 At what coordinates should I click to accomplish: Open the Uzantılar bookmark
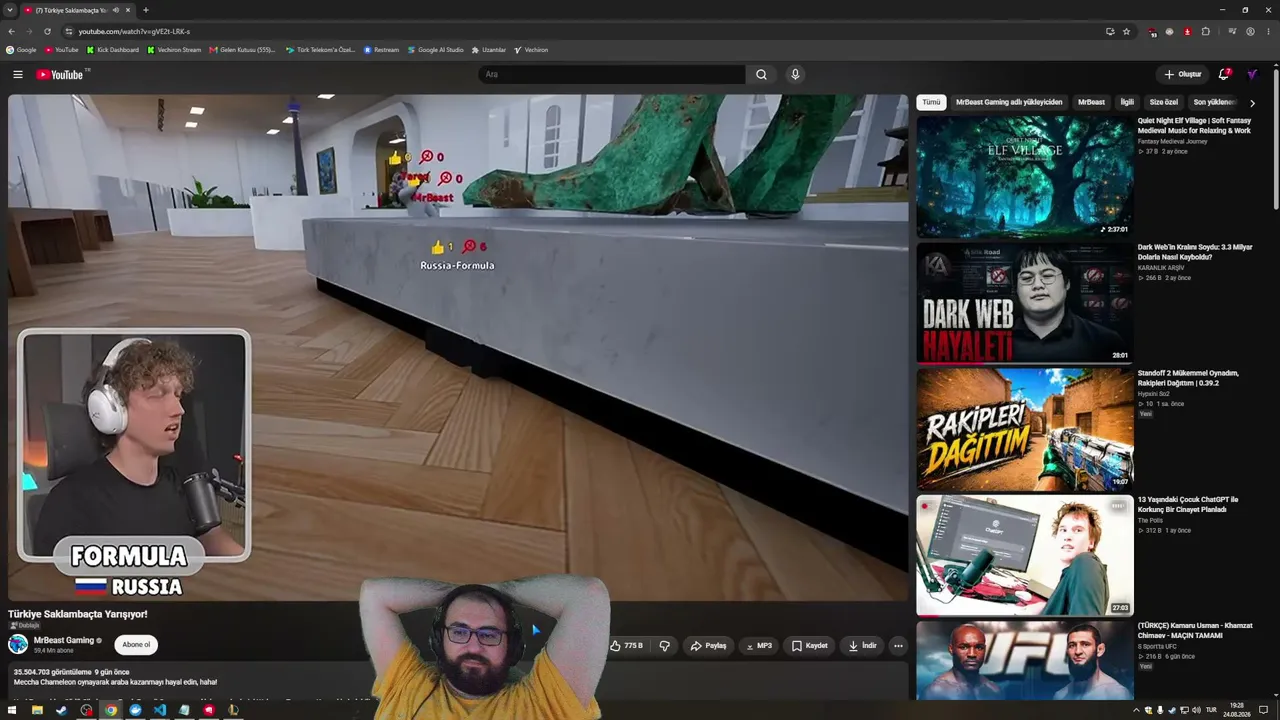pyautogui.click(x=490, y=49)
